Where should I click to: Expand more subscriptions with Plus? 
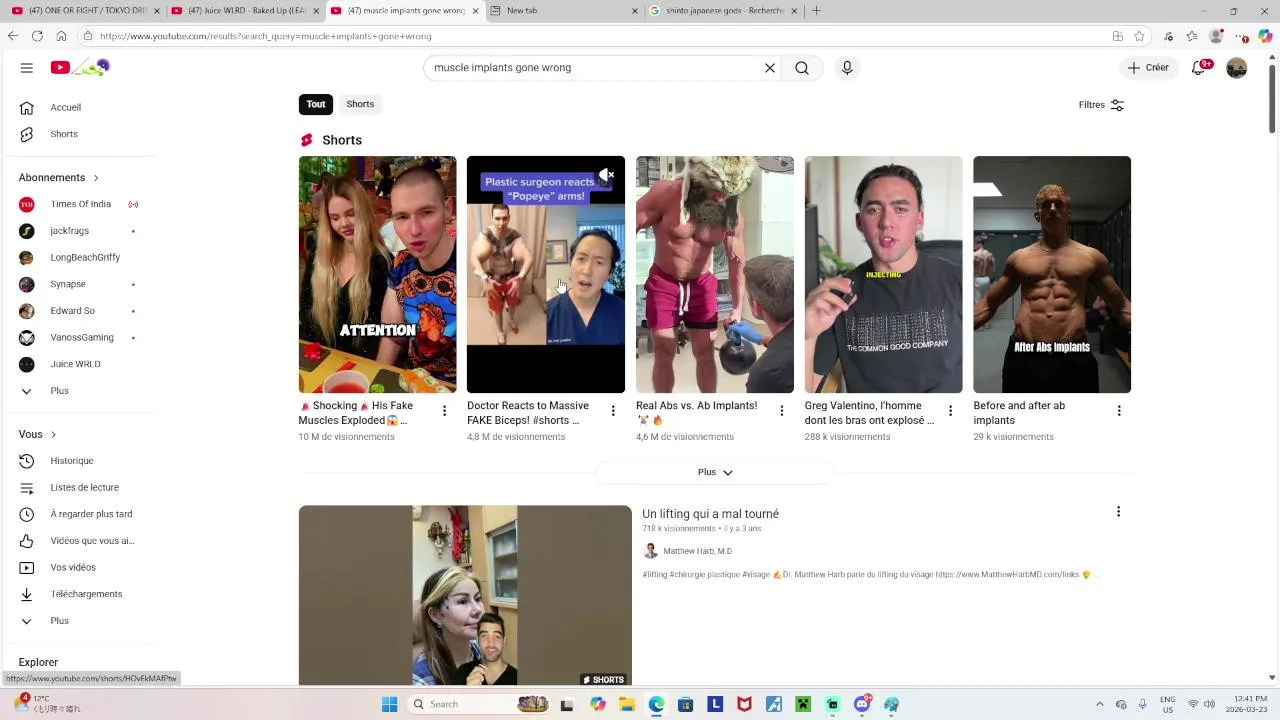coord(59,391)
